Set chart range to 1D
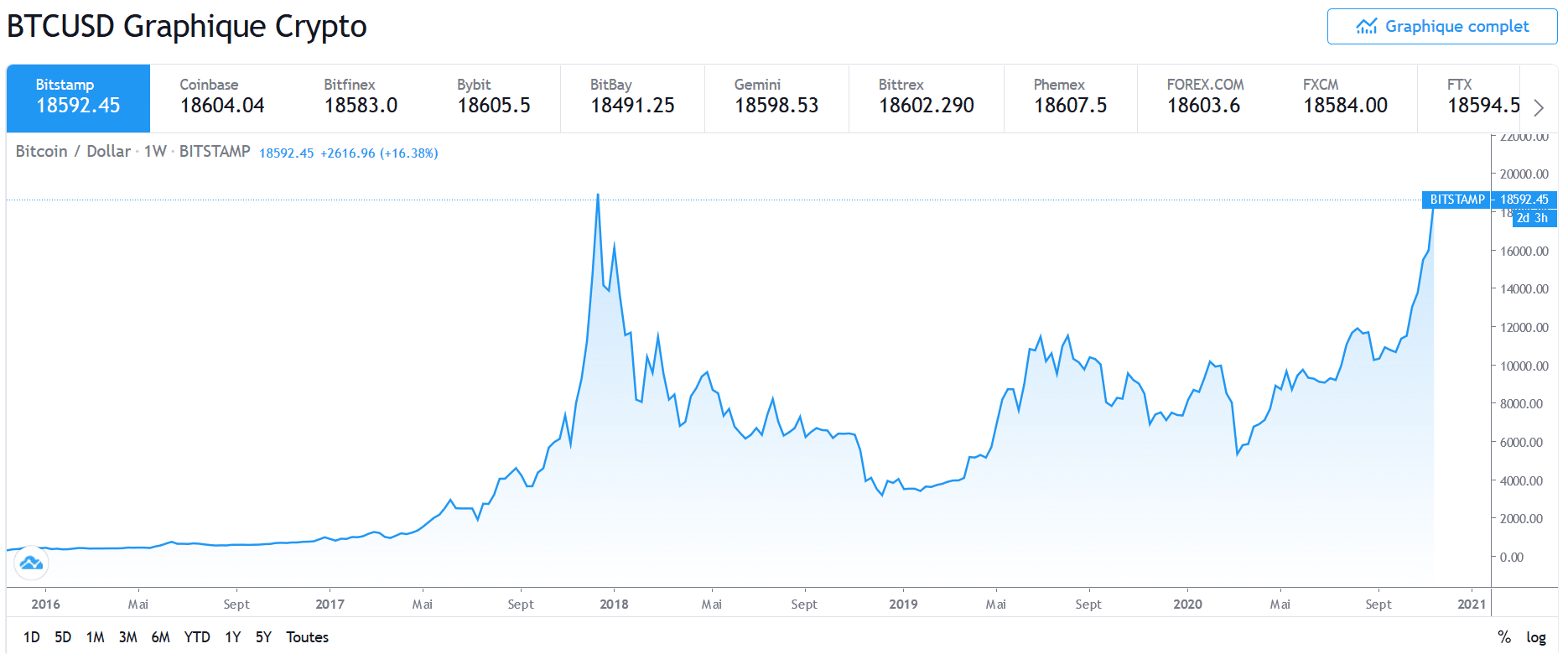Screen dimensions: 1568x654 coord(32,637)
